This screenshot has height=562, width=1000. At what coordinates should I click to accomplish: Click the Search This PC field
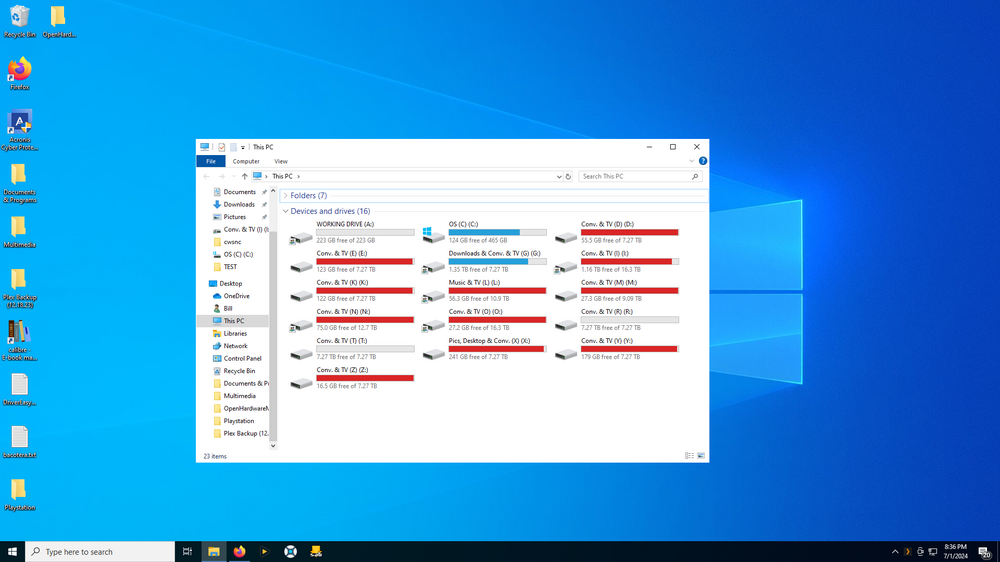[640, 177]
